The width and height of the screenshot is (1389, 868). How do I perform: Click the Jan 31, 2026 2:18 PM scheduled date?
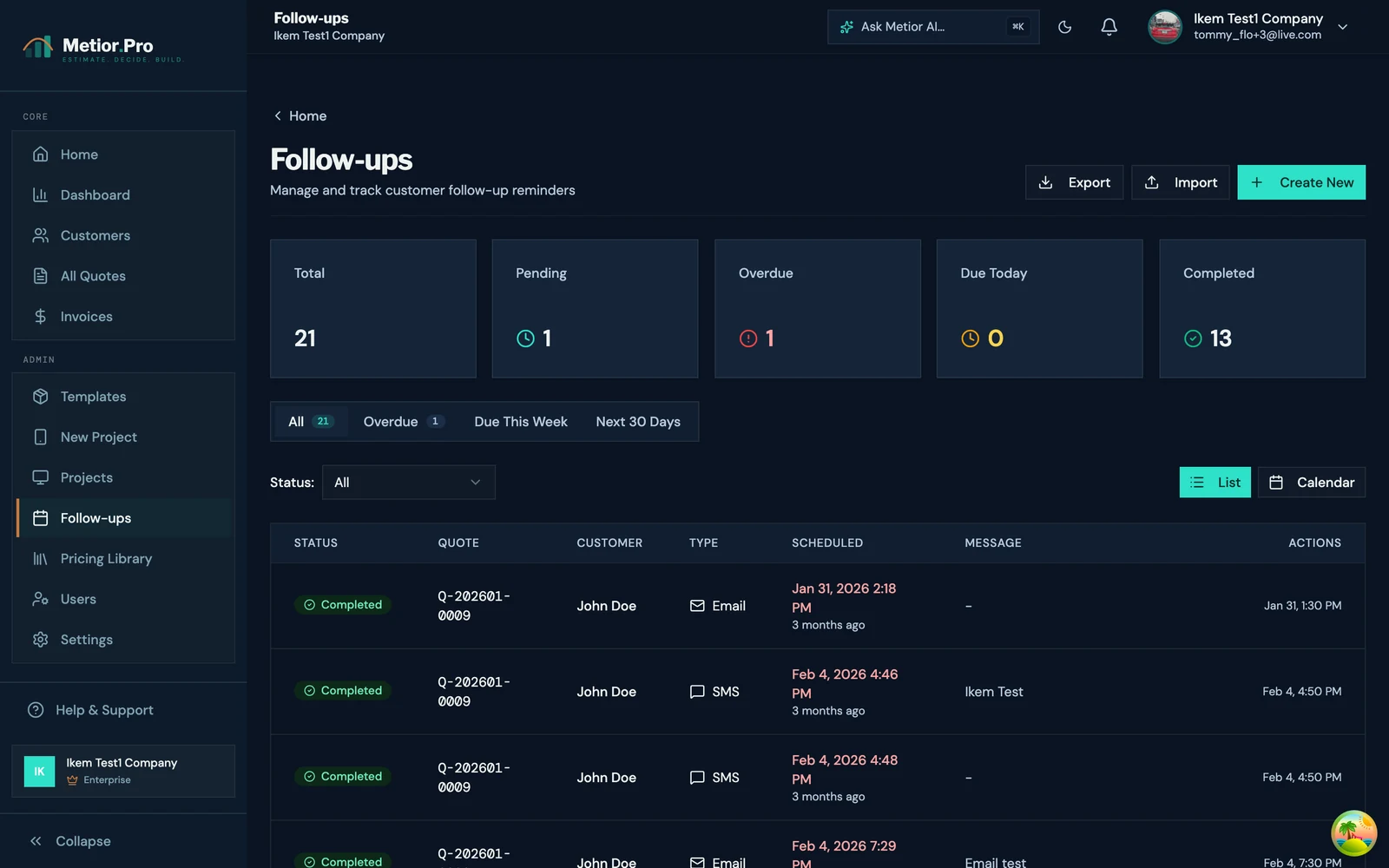point(844,598)
